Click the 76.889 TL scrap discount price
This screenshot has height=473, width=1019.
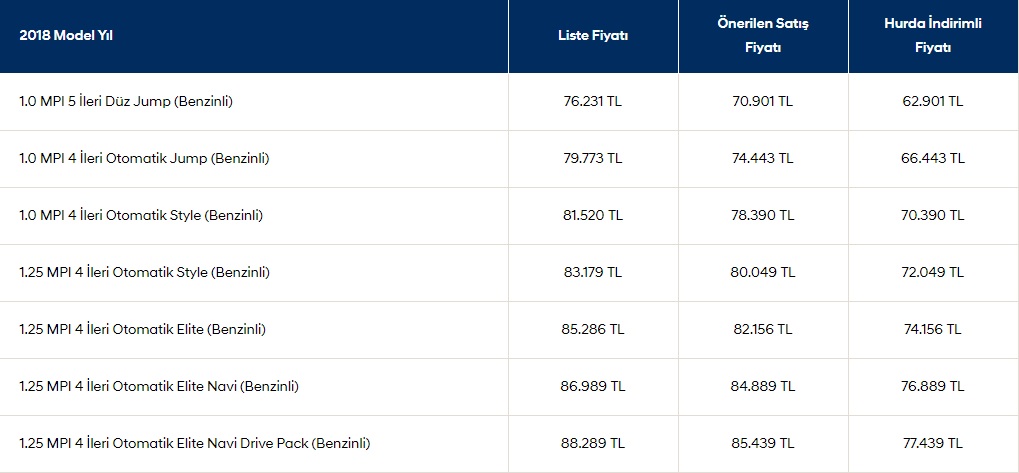click(933, 387)
